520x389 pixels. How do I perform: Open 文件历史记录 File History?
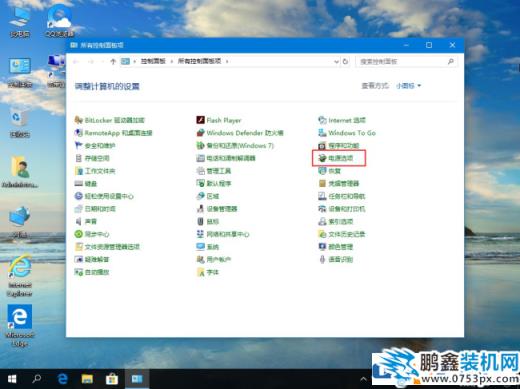point(342,234)
